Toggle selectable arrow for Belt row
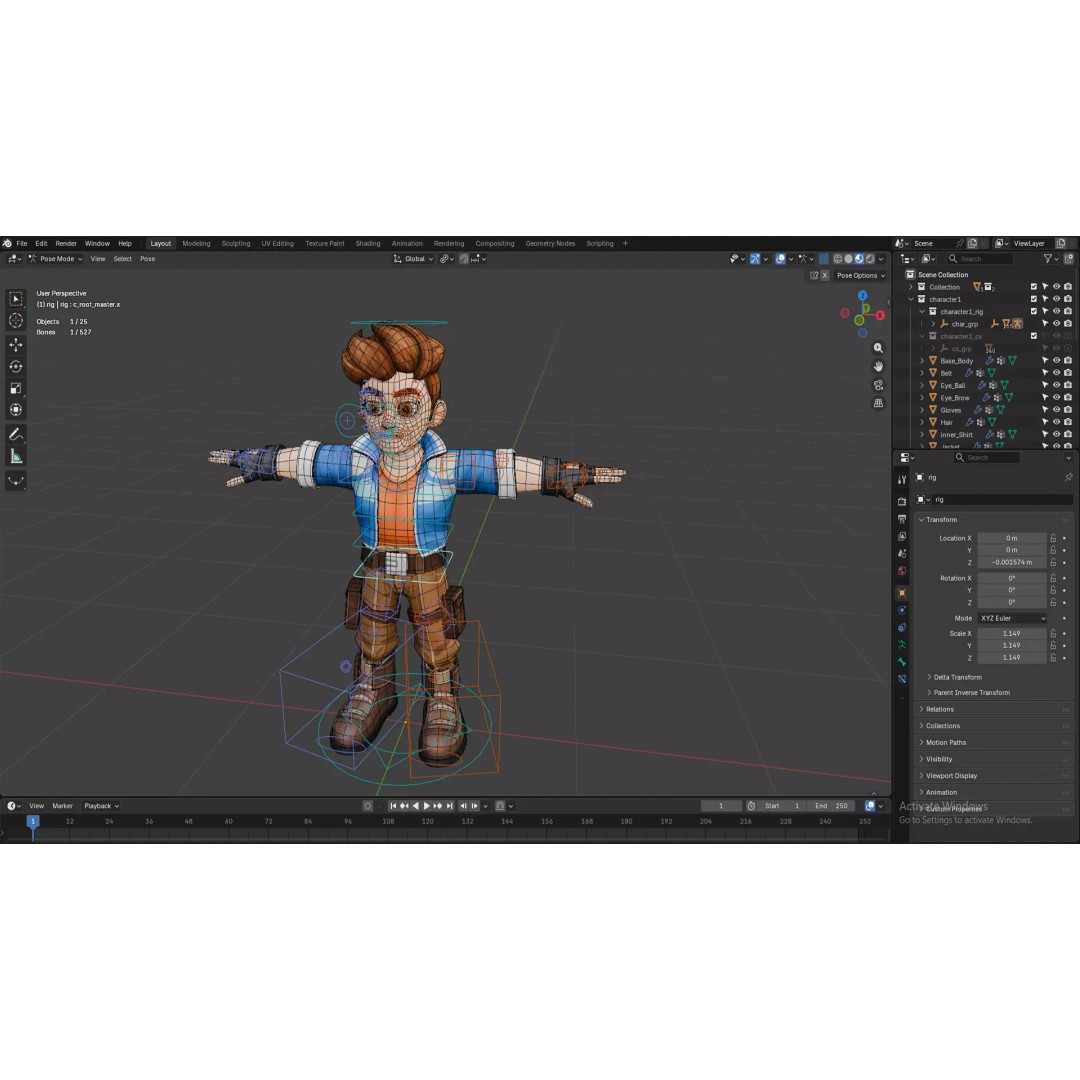 [1045, 373]
